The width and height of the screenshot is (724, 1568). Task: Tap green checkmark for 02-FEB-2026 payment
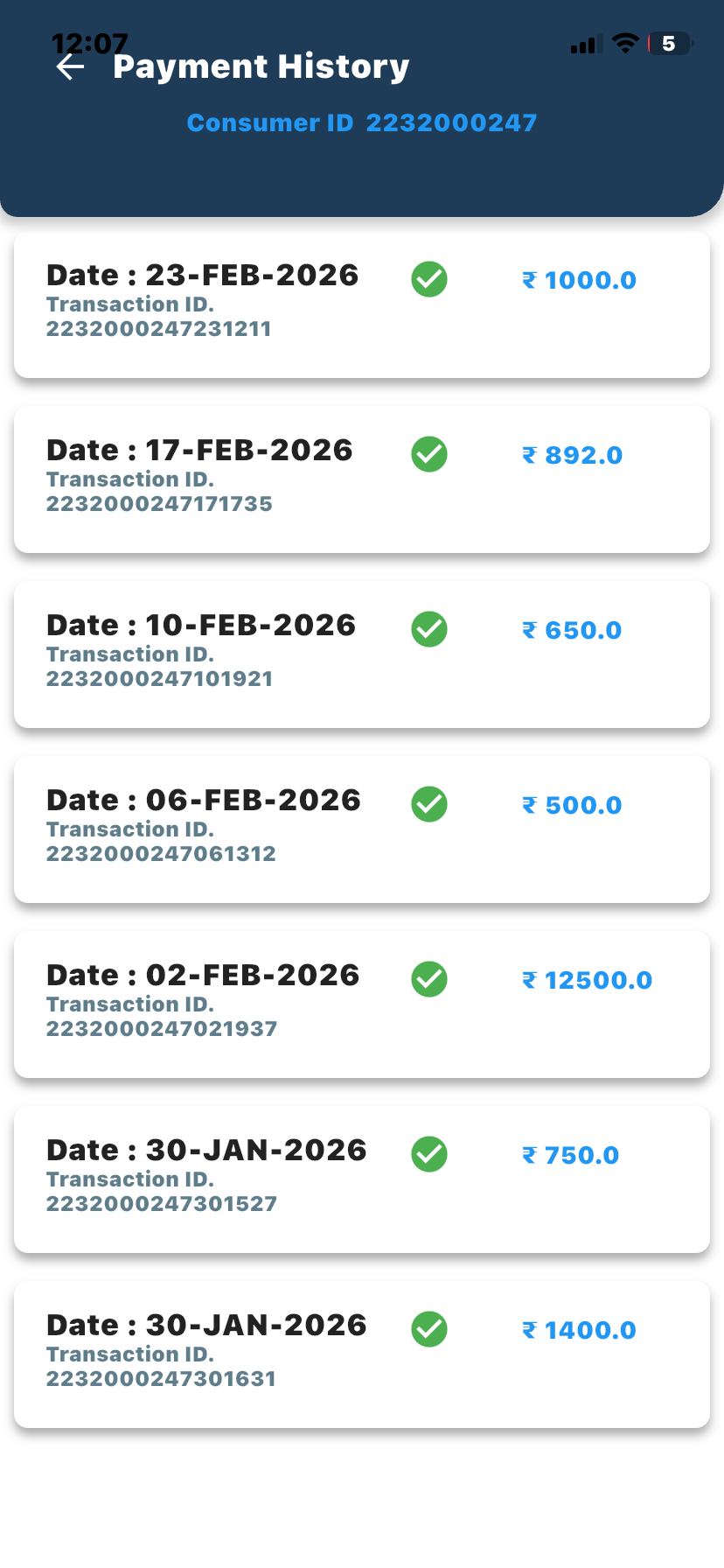click(429, 979)
